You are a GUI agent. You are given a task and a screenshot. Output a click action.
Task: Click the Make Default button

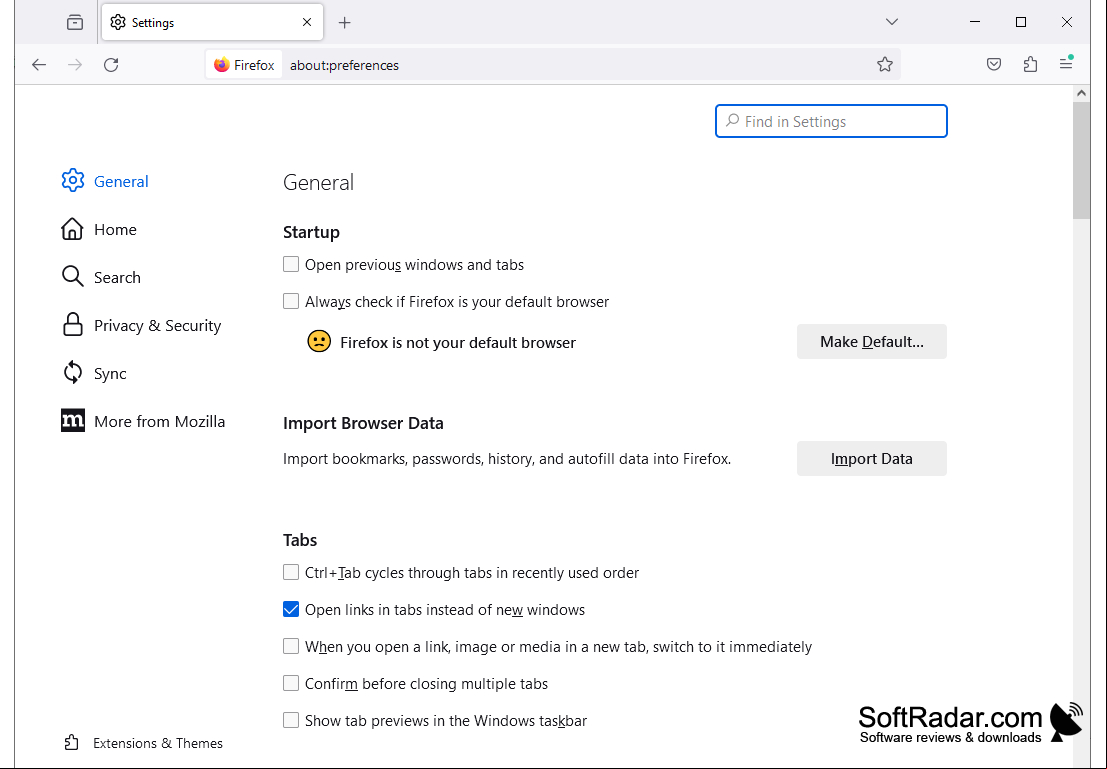click(872, 342)
